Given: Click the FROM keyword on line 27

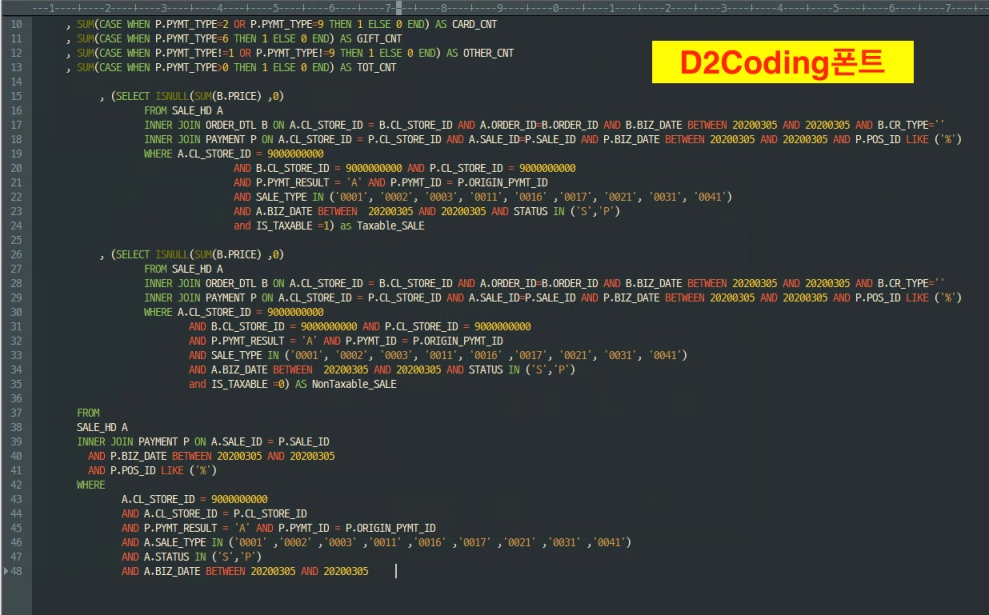Looking at the screenshot, I should [x=155, y=269].
